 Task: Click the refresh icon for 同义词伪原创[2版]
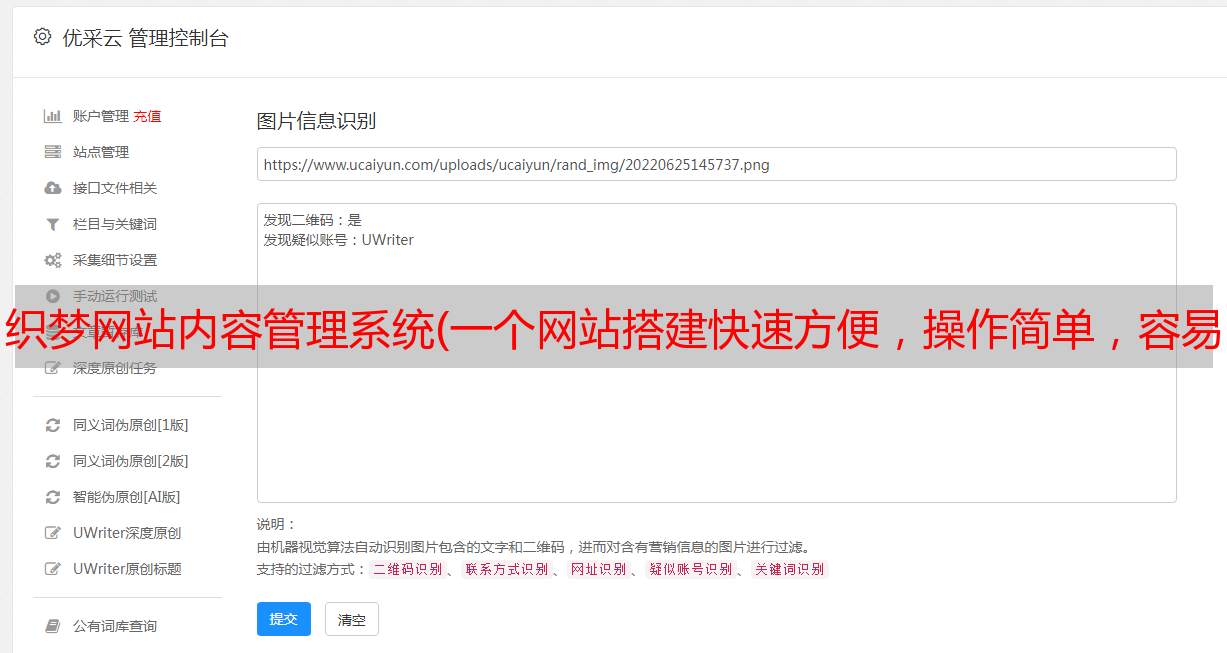pos(53,461)
